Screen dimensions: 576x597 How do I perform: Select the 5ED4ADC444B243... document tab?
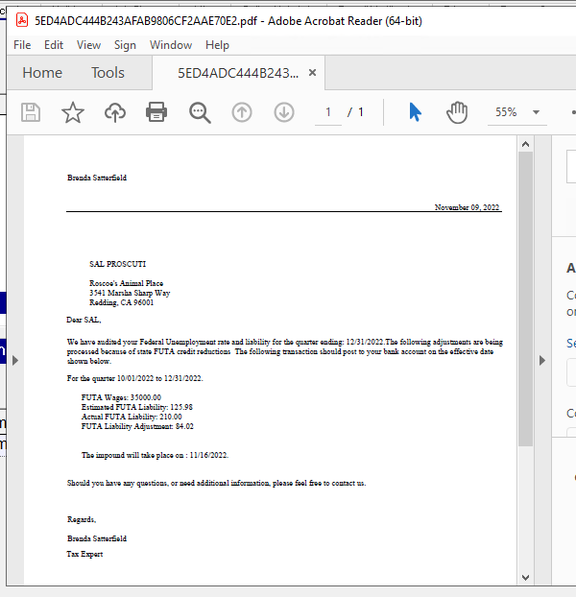click(238, 73)
